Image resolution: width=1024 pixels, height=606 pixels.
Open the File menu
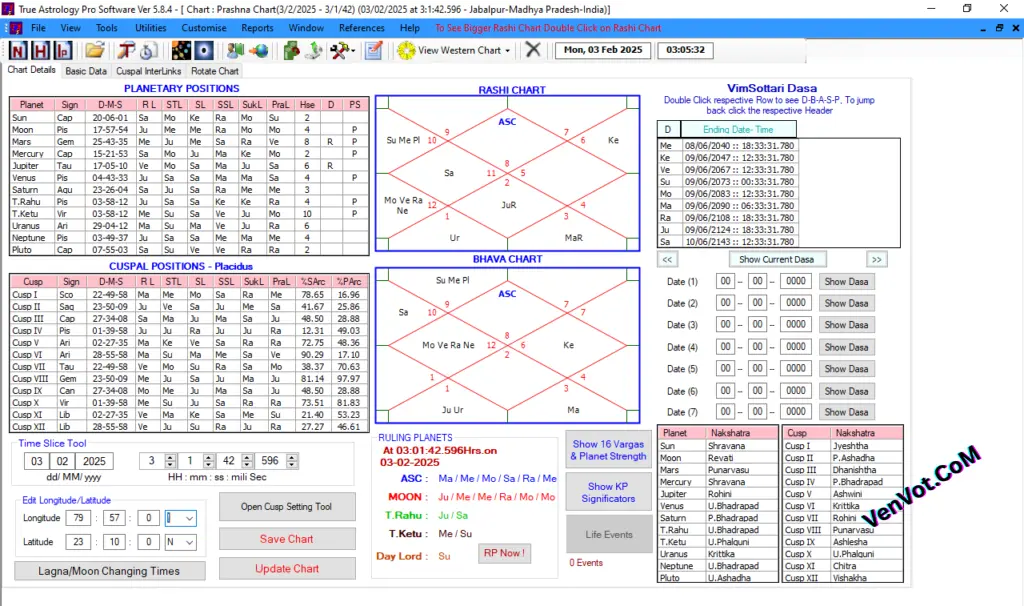[39, 28]
